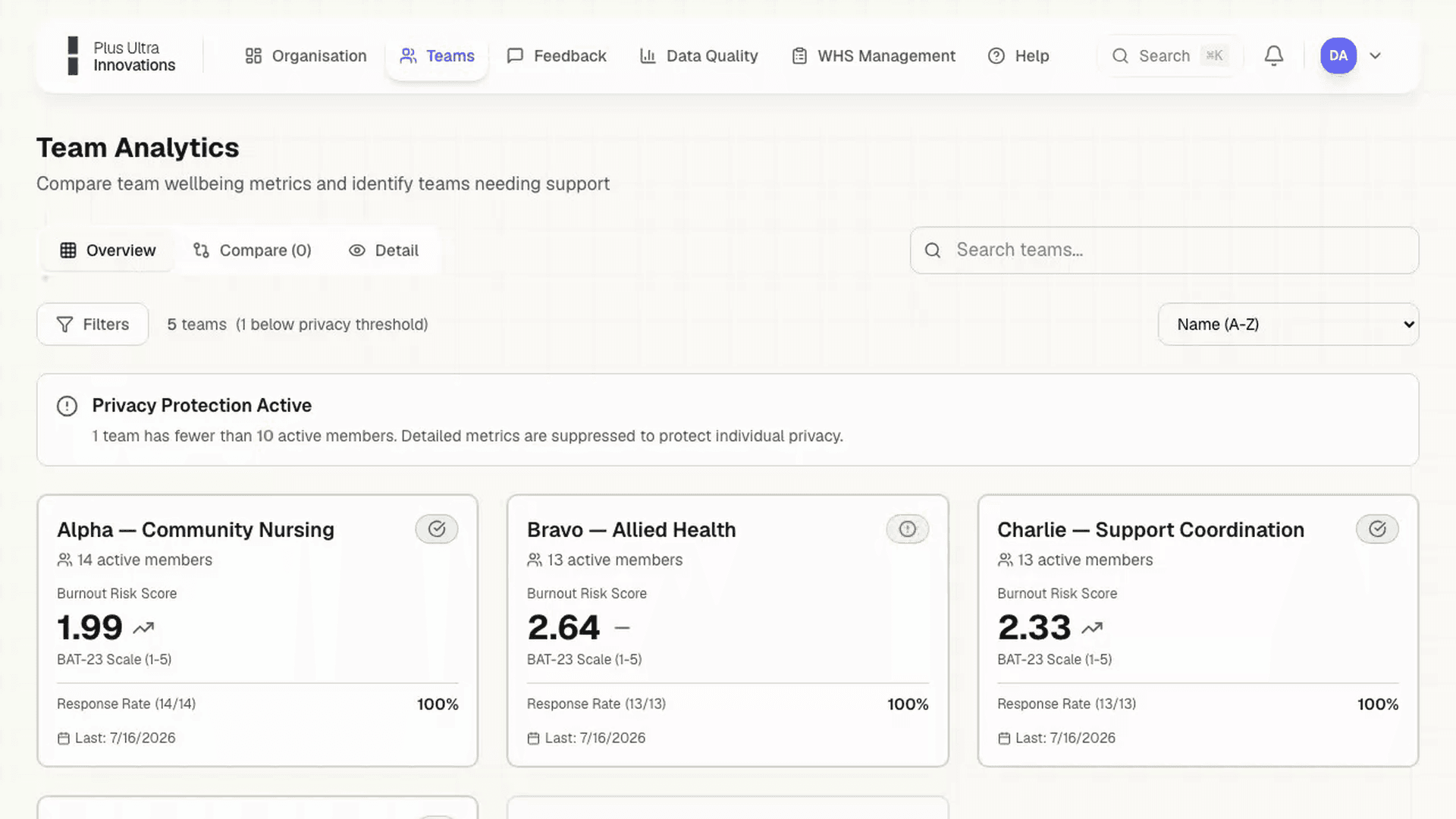The width and height of the screenshot is (1456, 819).
Task: Click the Bravo — Allied Health title
Action: 631,530
